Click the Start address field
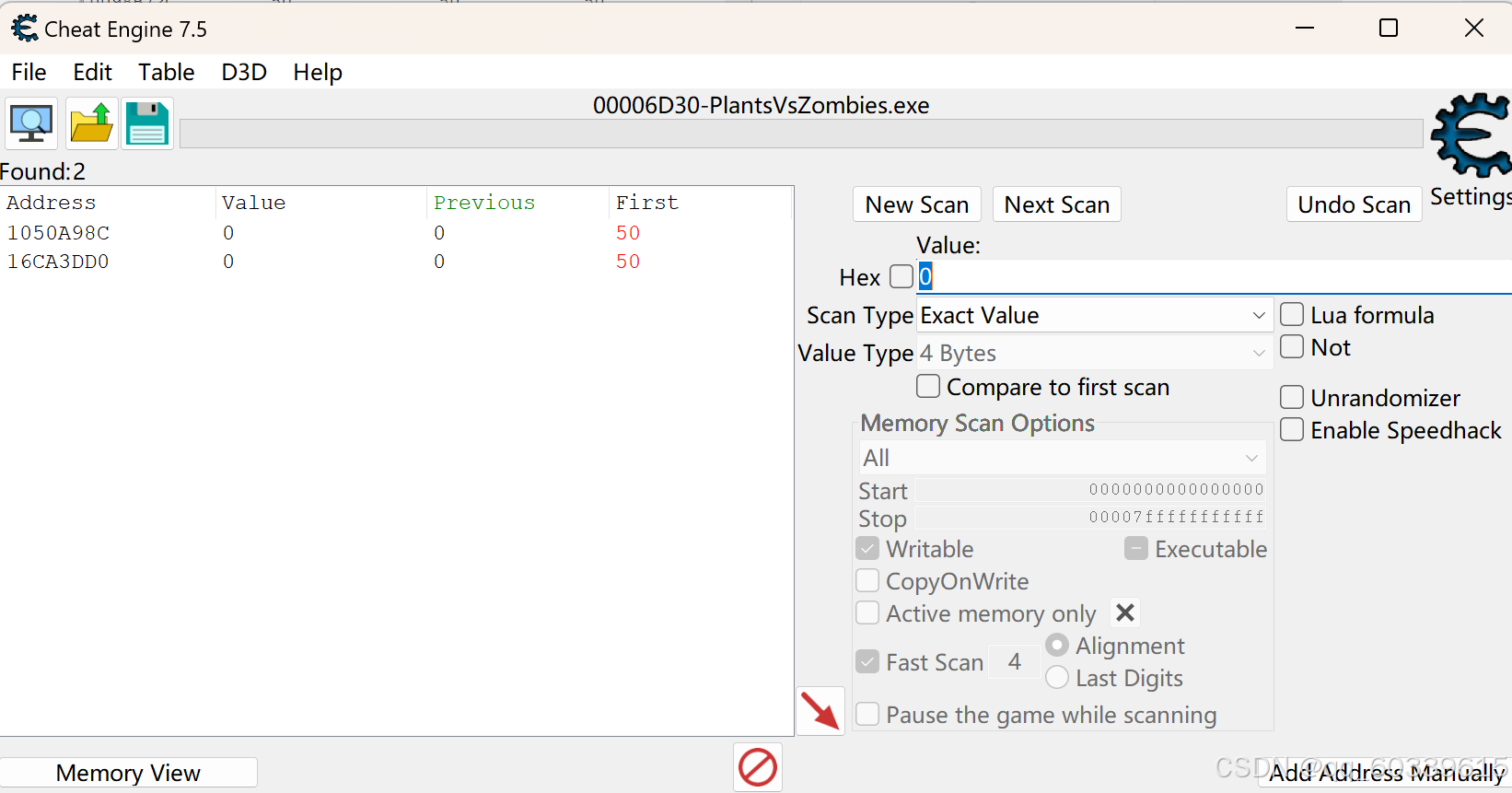The height and width of the screenshot is (793, 1512). coord(1091,490)
